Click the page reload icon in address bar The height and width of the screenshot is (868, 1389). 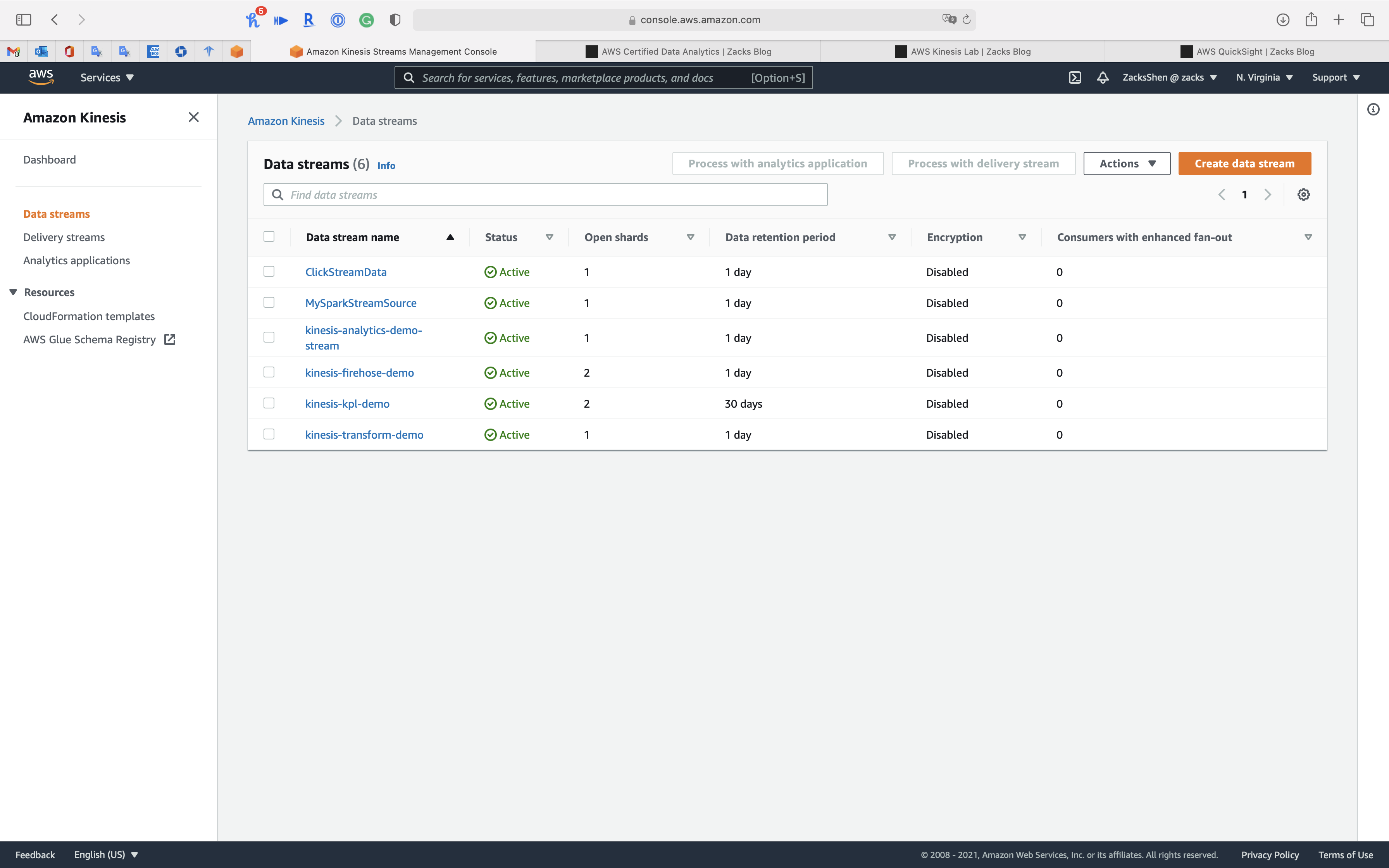point(967,20)
